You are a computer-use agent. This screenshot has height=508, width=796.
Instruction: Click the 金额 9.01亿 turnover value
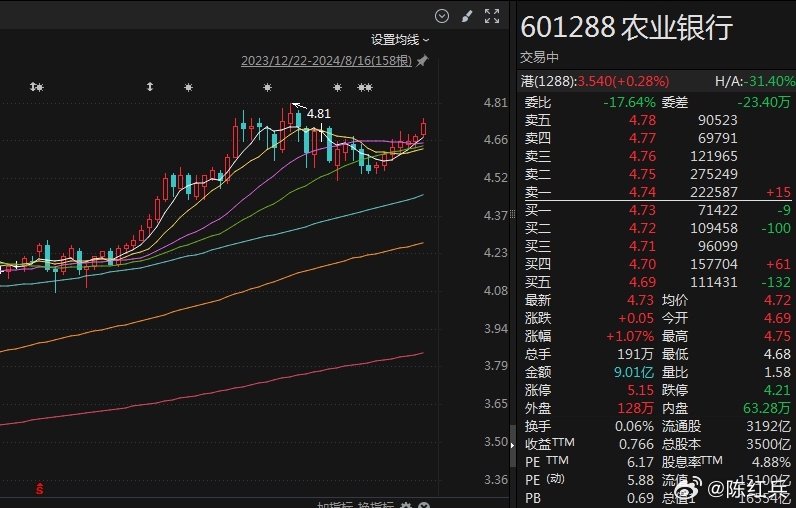click(634, 372)
